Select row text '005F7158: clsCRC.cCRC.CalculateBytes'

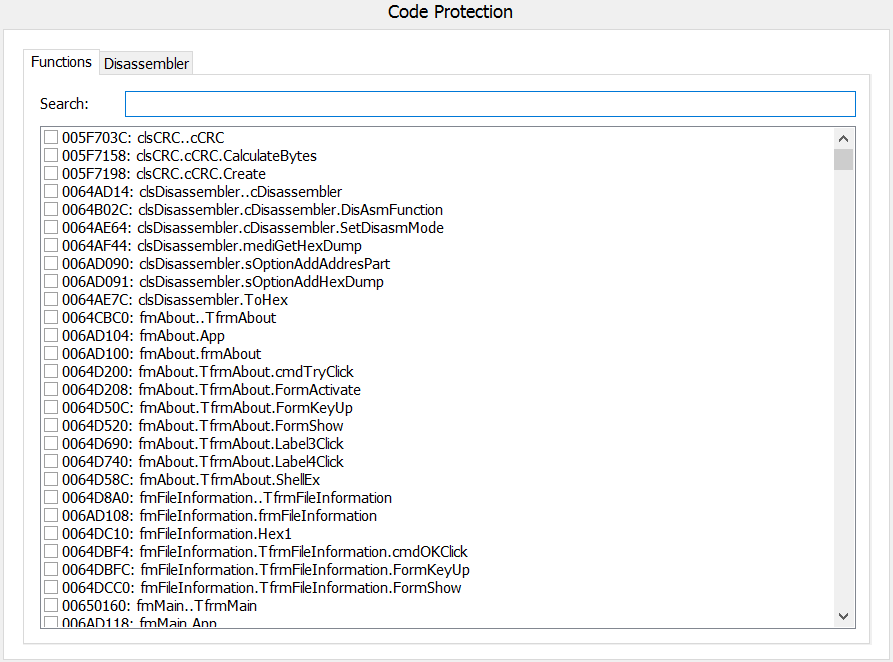189,156
